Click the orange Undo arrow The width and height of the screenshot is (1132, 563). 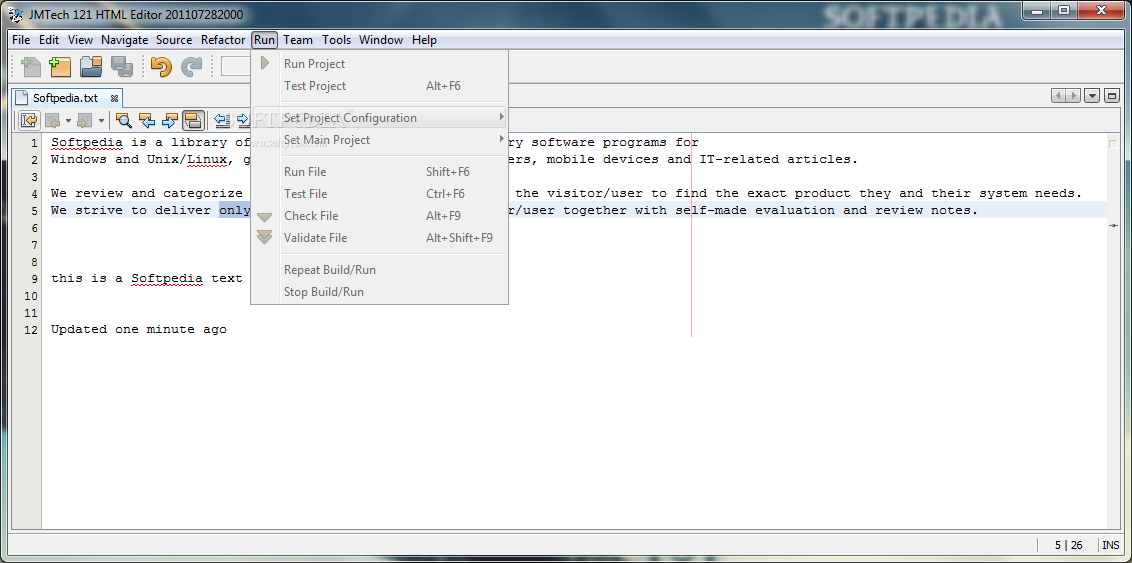(x=161, y=66)
